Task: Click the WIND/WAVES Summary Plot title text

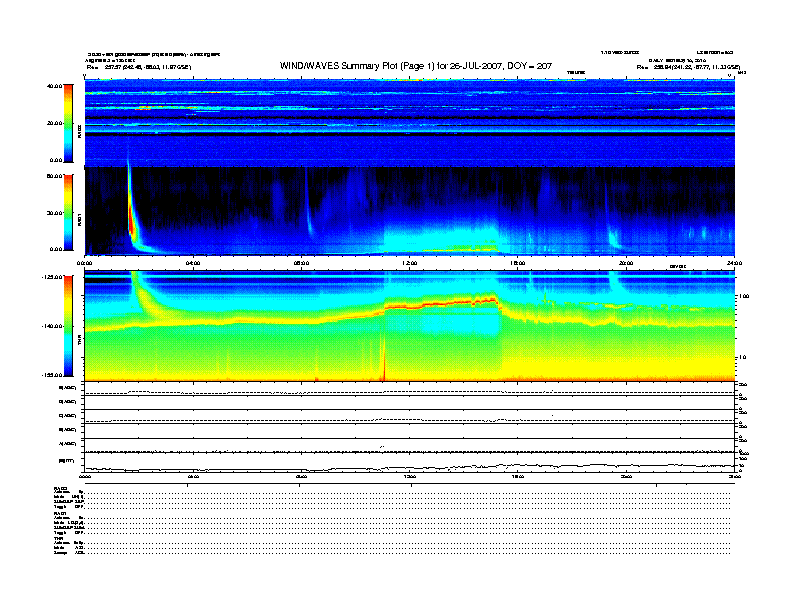Action: pyautogui.click(x=415, y=66)
